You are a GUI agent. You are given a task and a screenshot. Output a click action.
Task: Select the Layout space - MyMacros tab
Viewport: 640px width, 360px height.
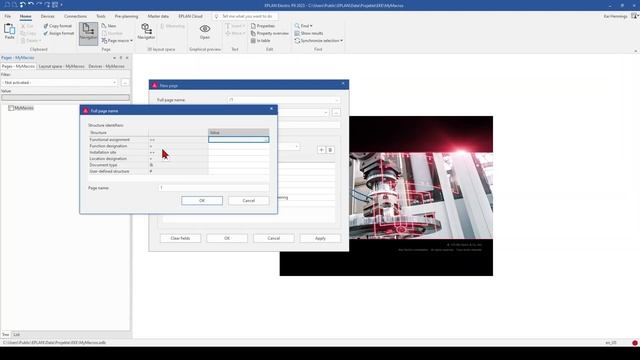(62, 66)
